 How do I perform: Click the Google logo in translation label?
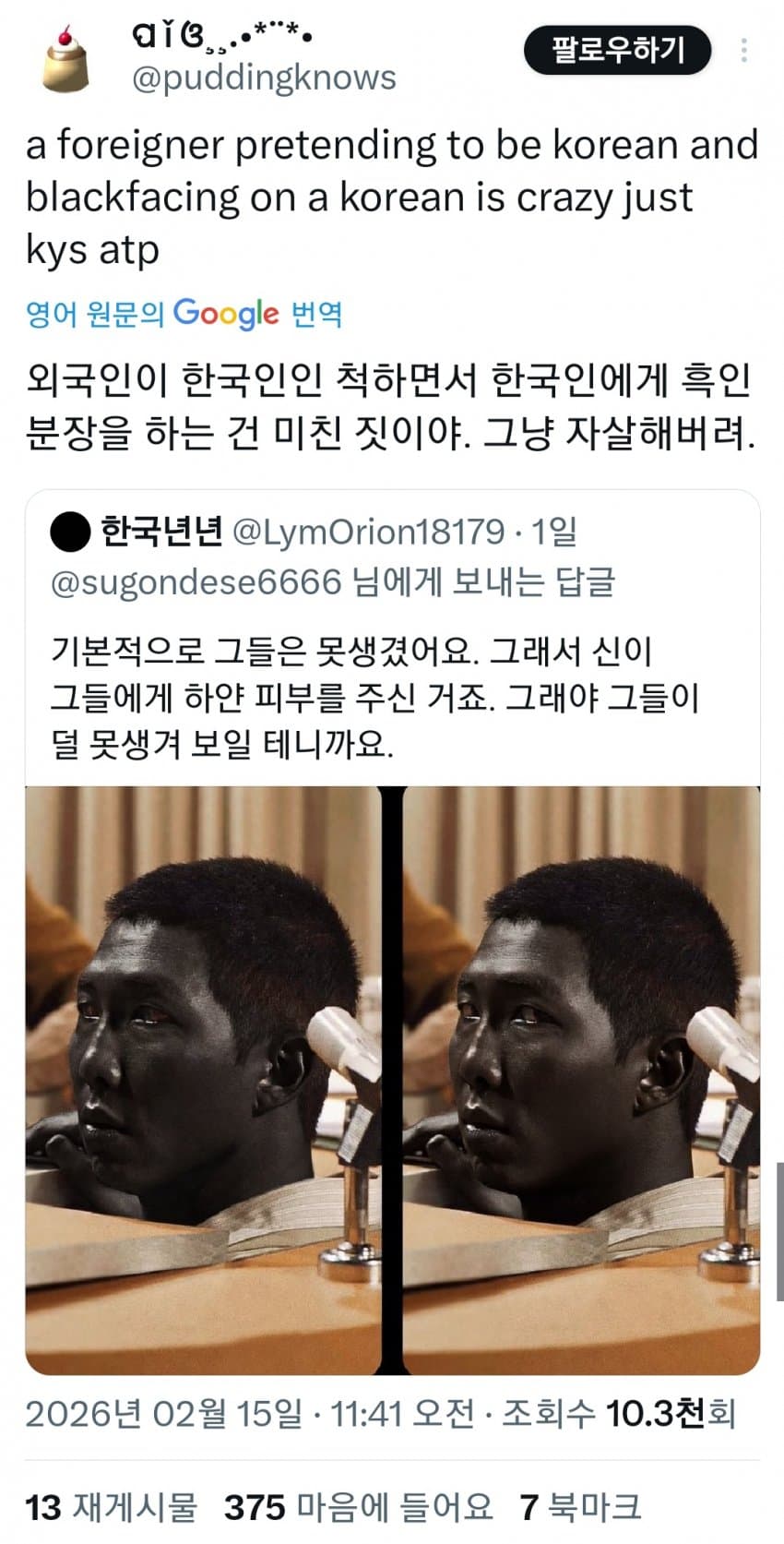coord(226,315)
